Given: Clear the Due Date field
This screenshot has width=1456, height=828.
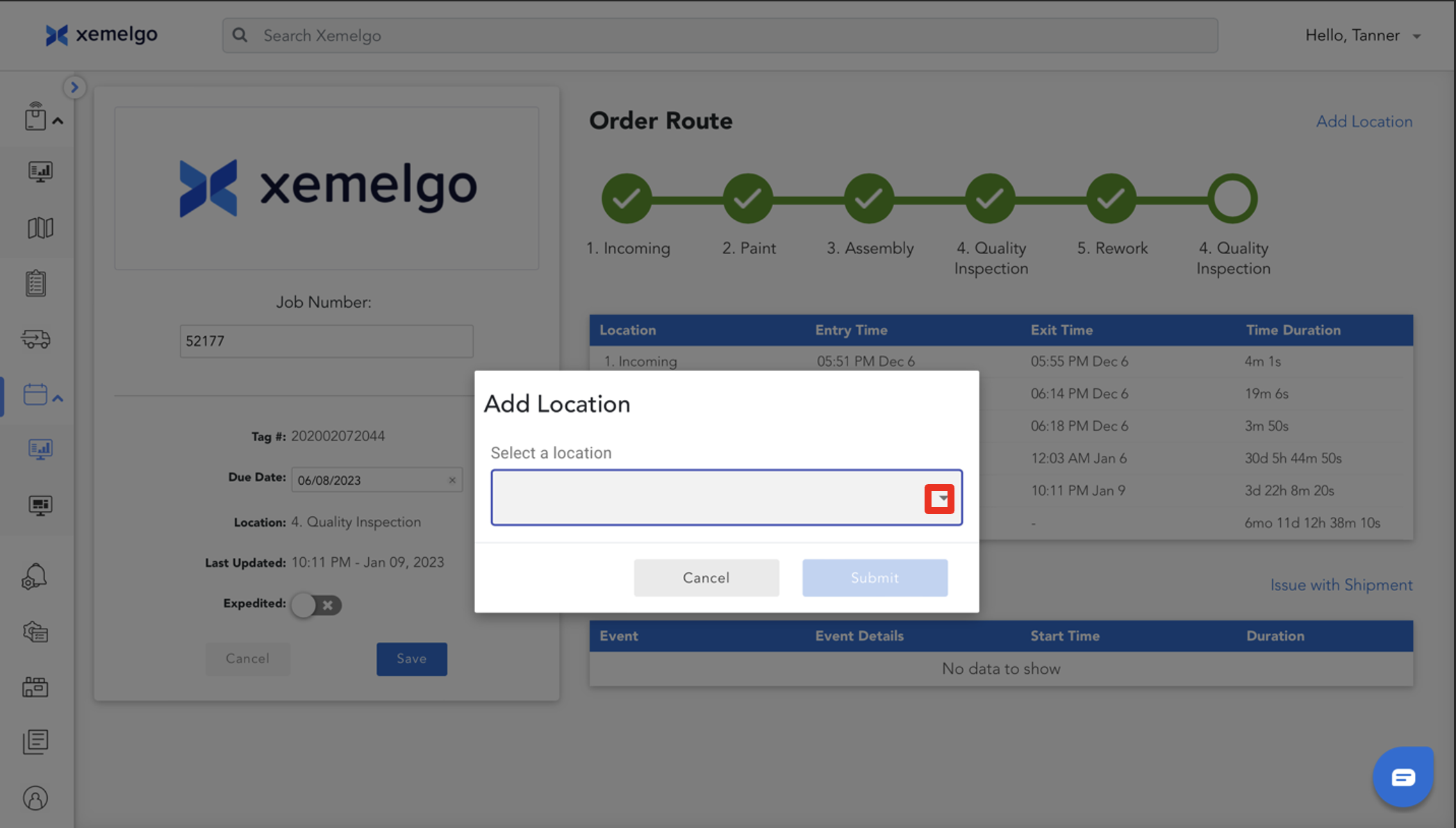Looking at the screenshot, I should [452, 480].
